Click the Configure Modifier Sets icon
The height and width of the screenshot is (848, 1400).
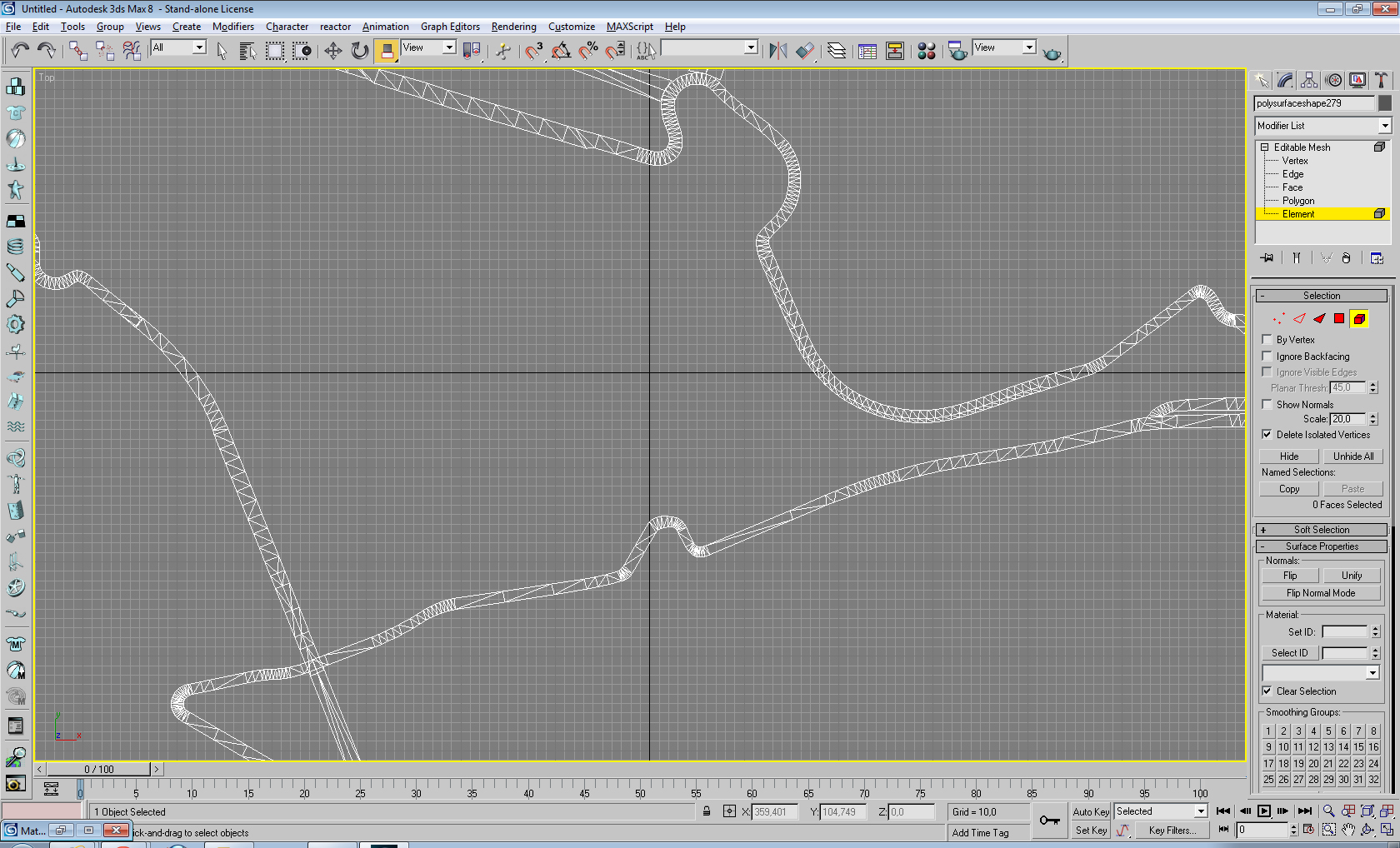(1377, 258)
